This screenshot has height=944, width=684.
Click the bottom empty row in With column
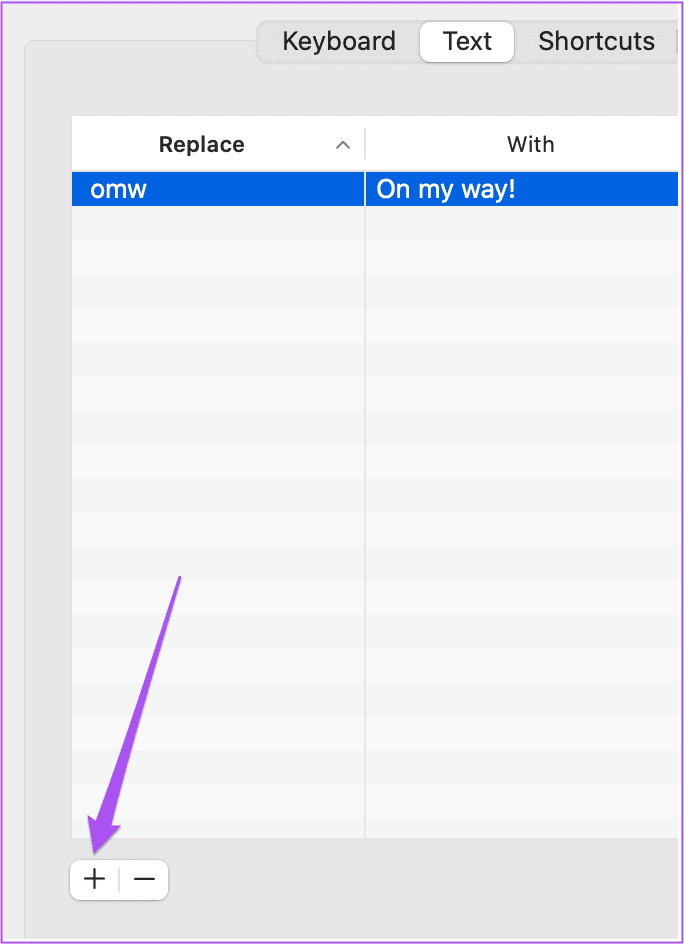coord(521,822)
